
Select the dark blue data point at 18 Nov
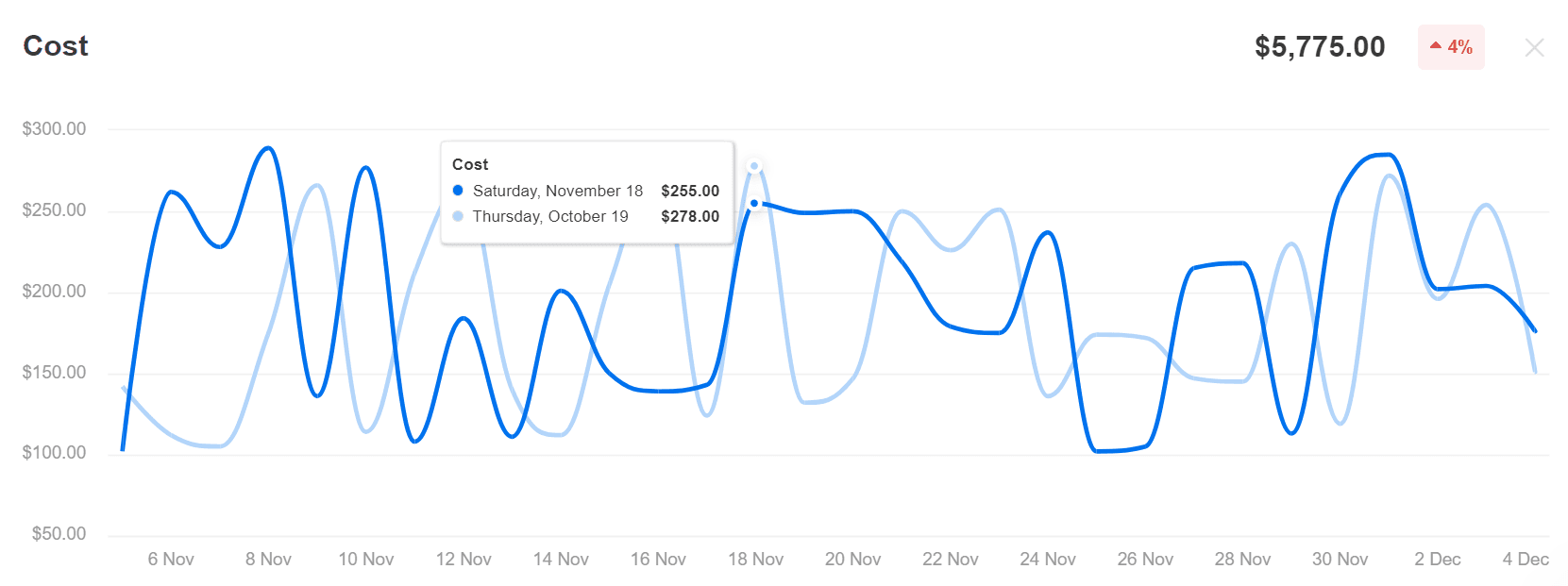click(754, 203)
